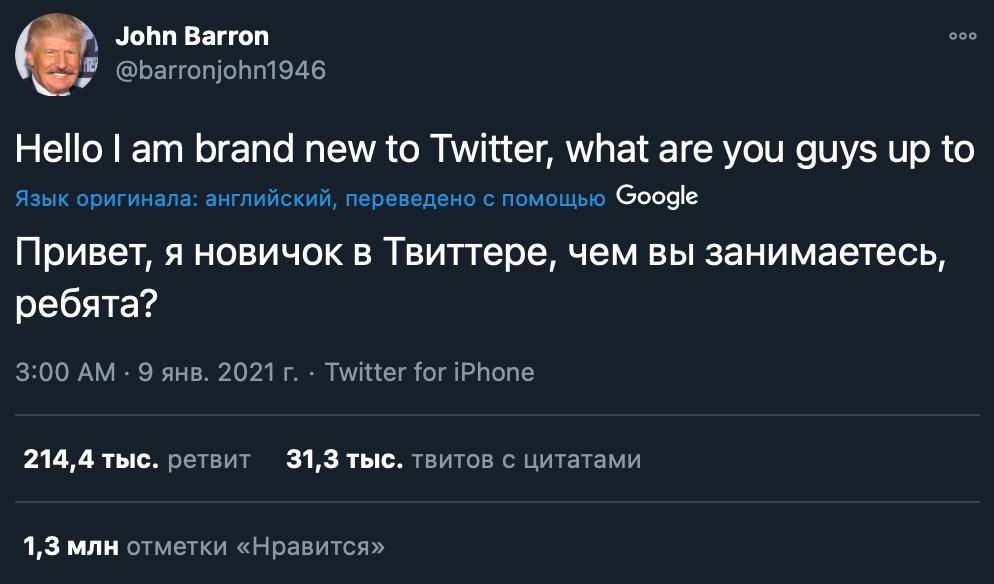Click the date "9 янв. 2021 г."

point(217,373)
